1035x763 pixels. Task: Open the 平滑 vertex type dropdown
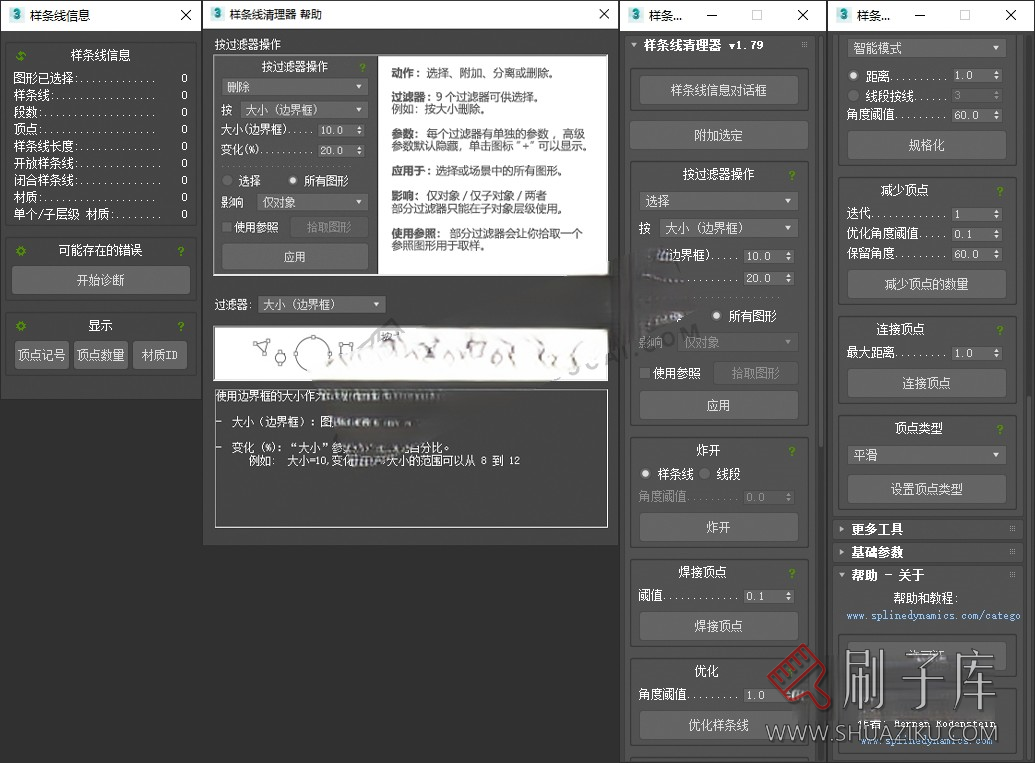click(926, 455)
